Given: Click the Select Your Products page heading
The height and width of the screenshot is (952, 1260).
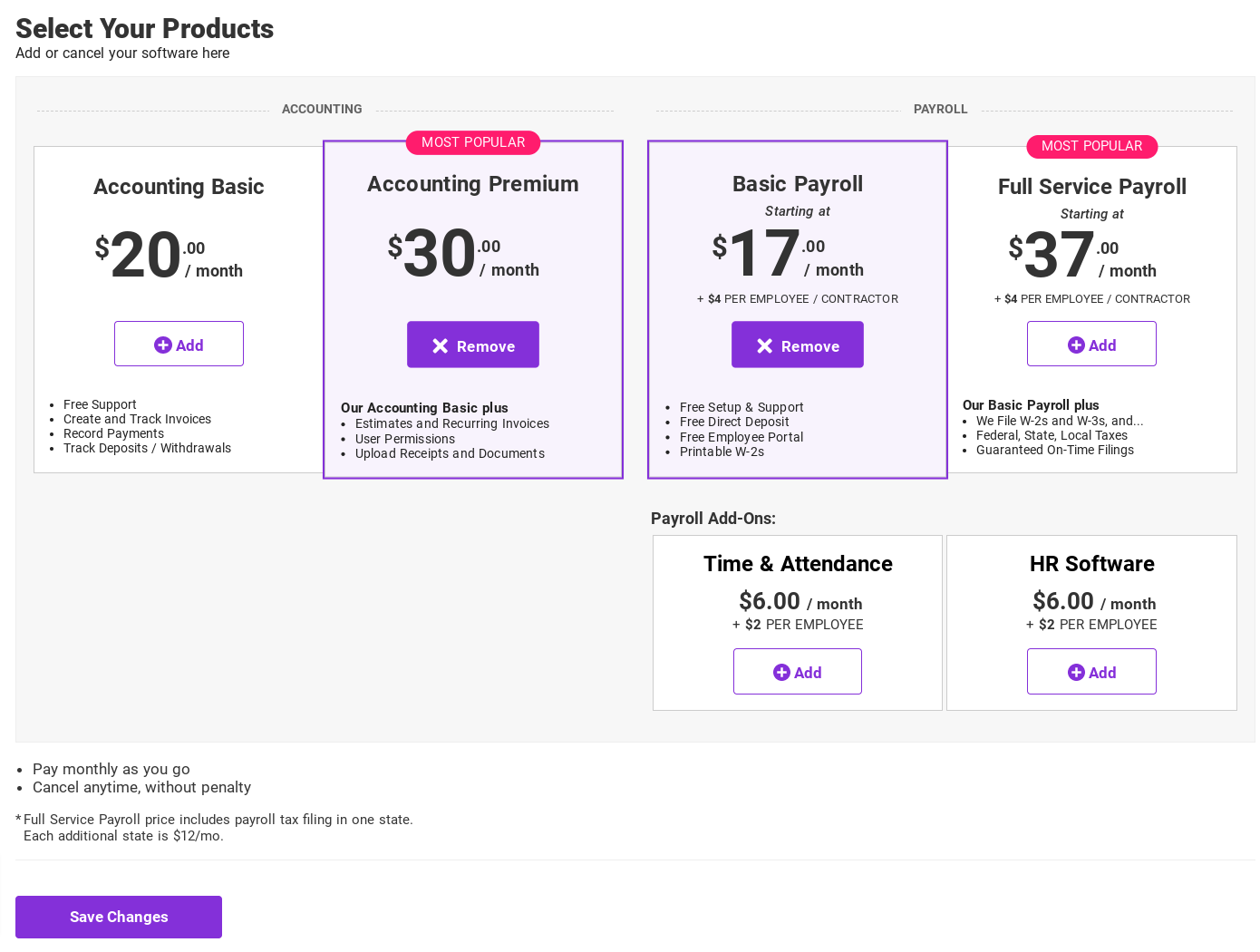Looking at the screenshot, I should click(145, 29).
